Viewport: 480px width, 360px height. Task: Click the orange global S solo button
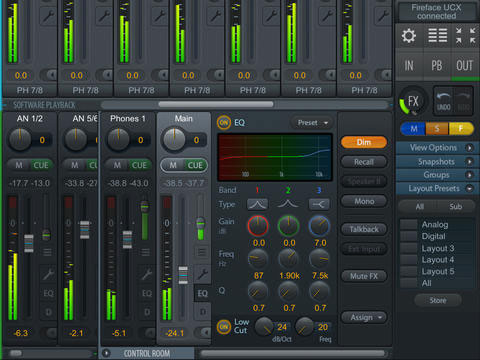pos(437,129)
